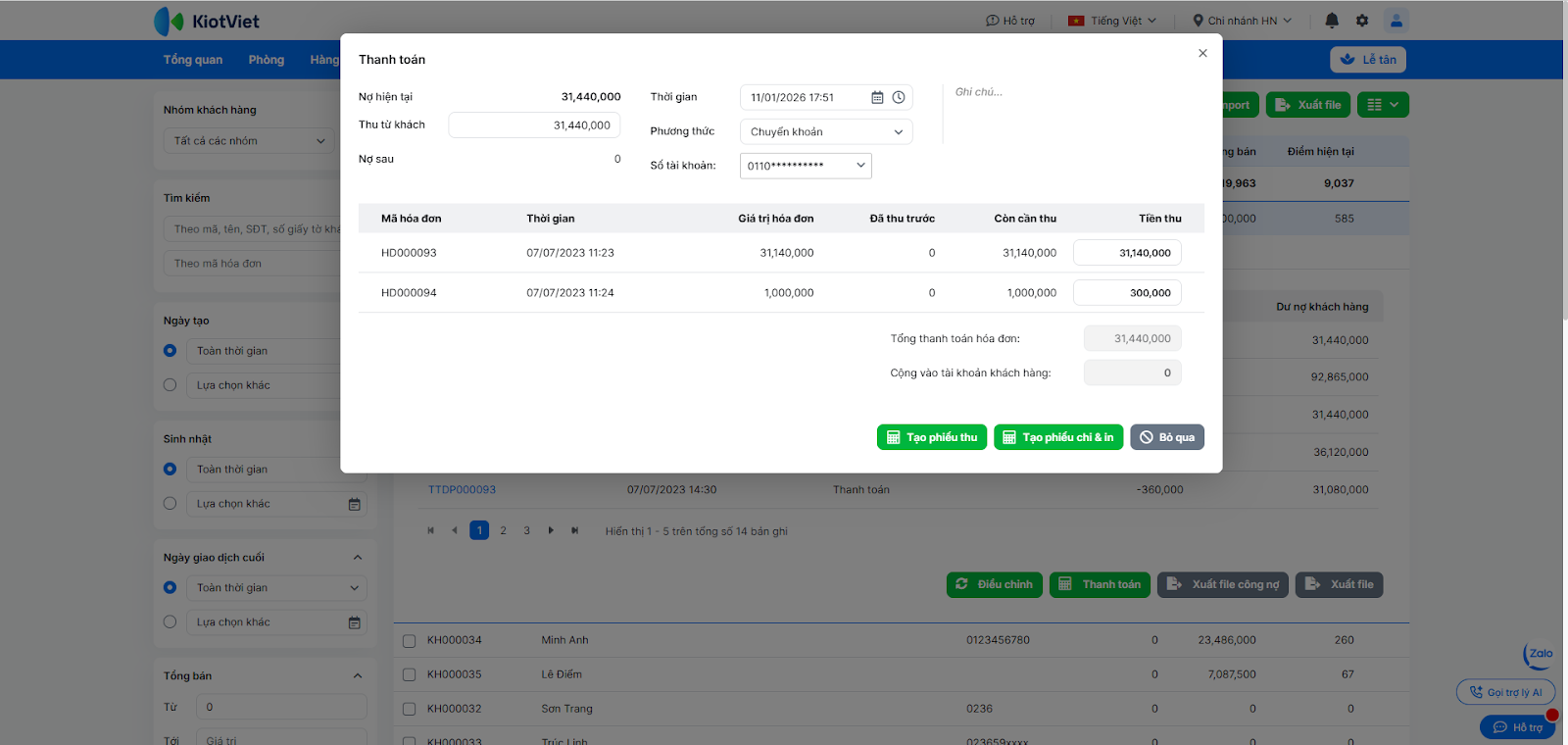Screen dimensions: 1568x745
Task: Click the notification bell icon
Action: point(1332,21)
